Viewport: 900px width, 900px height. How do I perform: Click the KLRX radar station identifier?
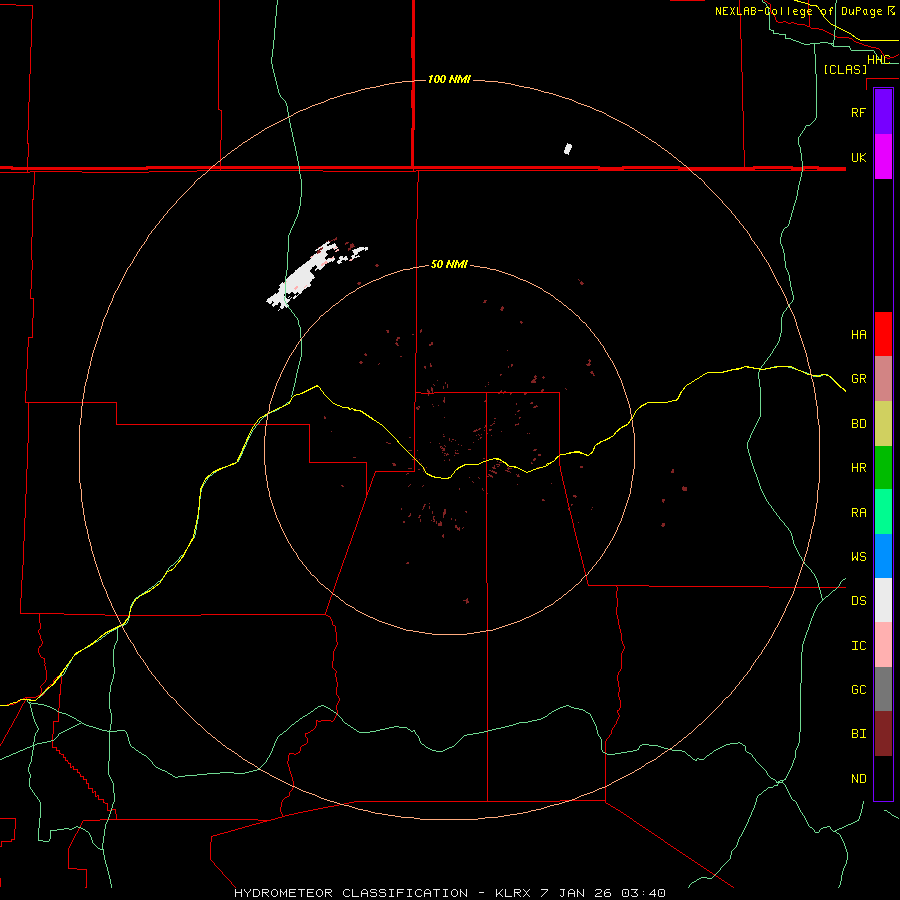(x=513, y=893)
